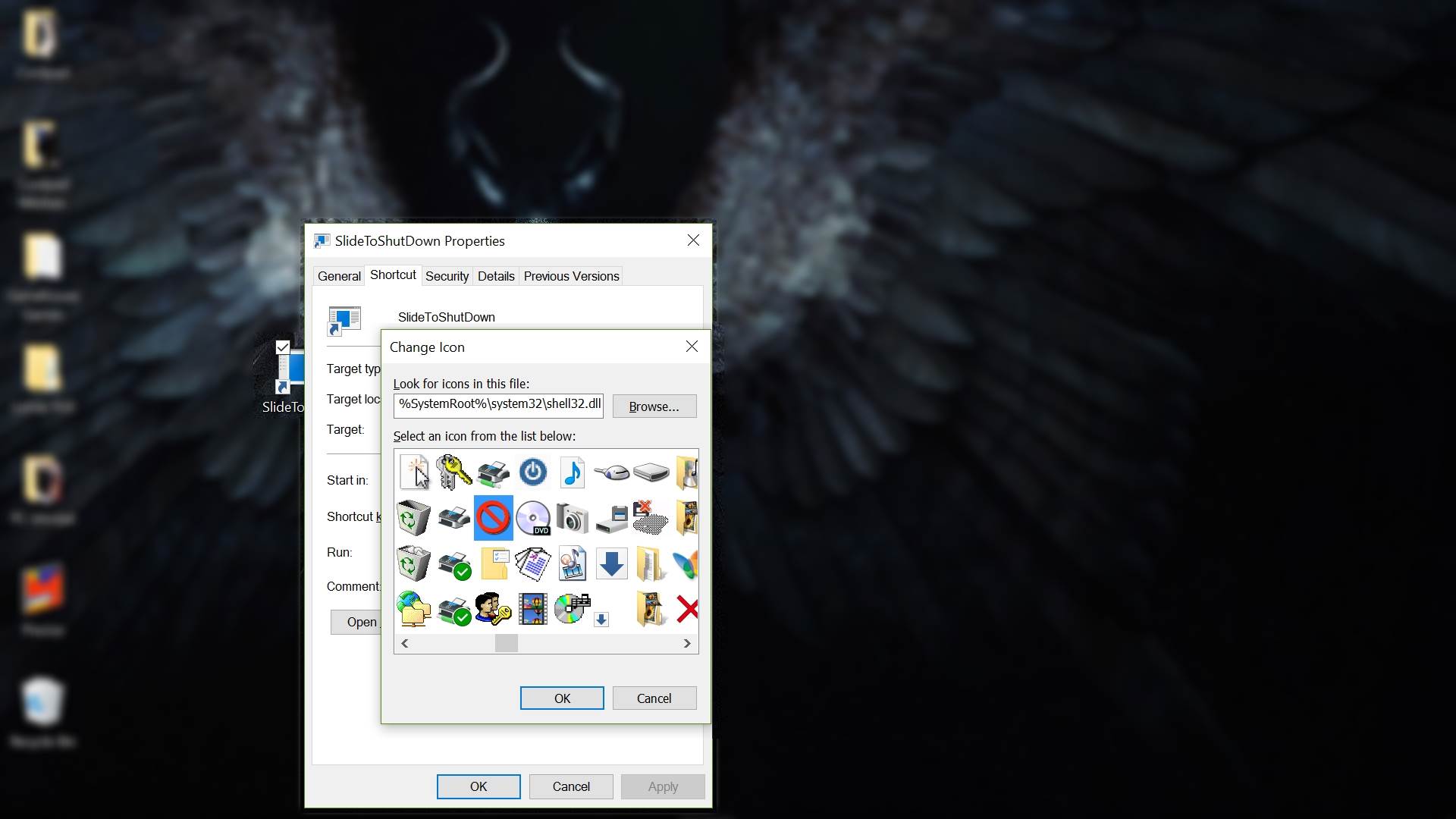Click the icon file path field
Image resolution: width=1456 pixels, height=819 pixels.
coord(498,404)
